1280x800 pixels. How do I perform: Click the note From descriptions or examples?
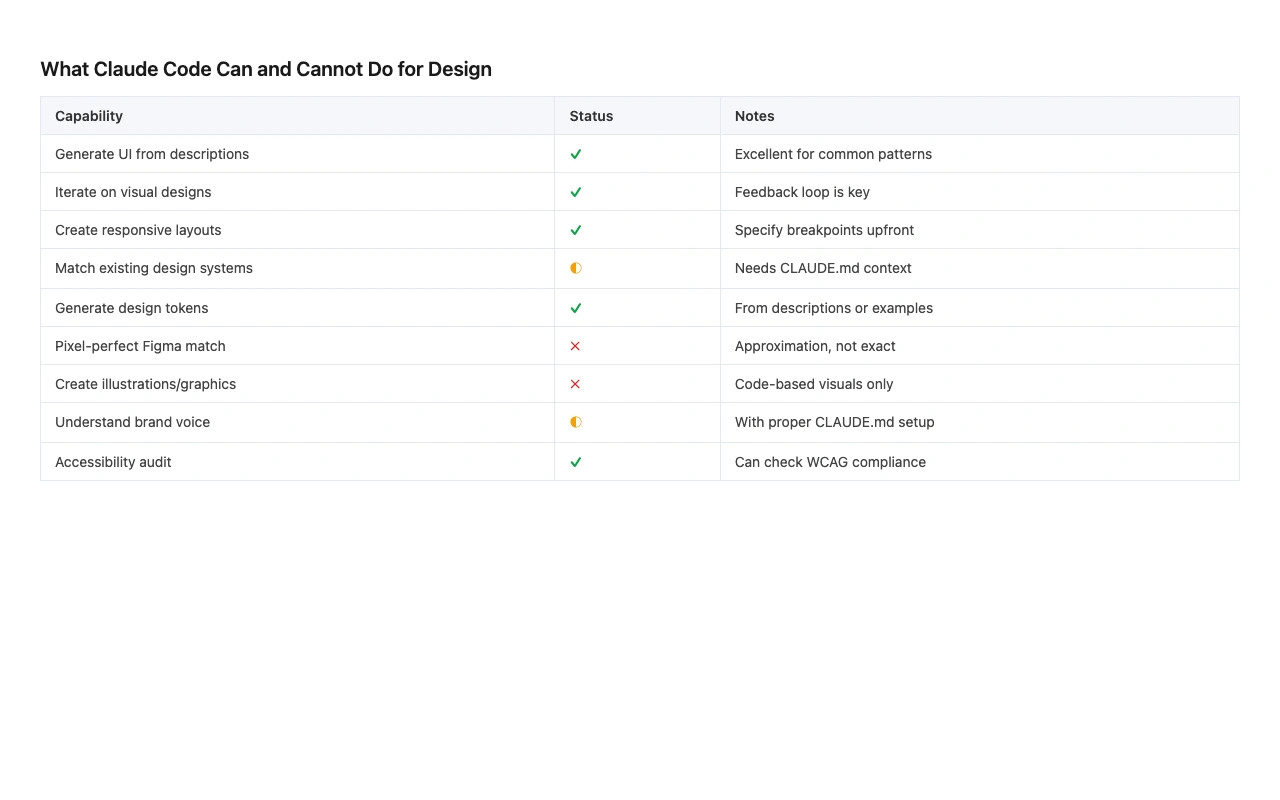click(x=834, y=308)
